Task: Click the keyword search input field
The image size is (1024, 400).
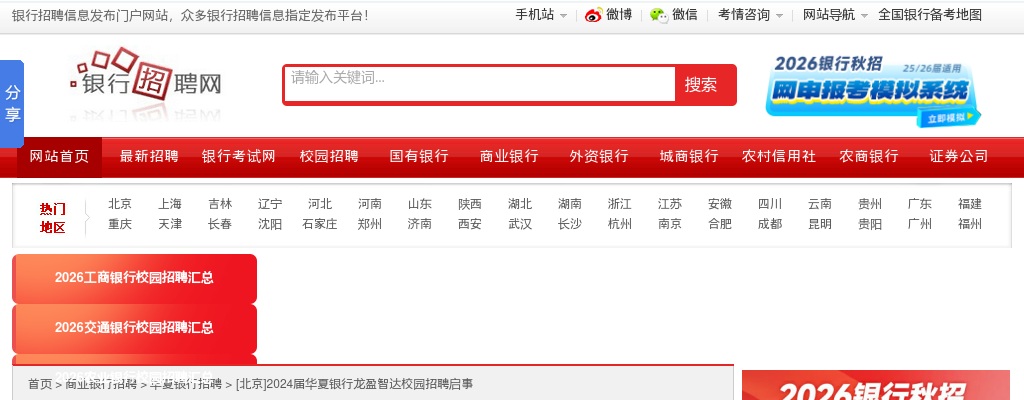Action: [x=480, y=84]
